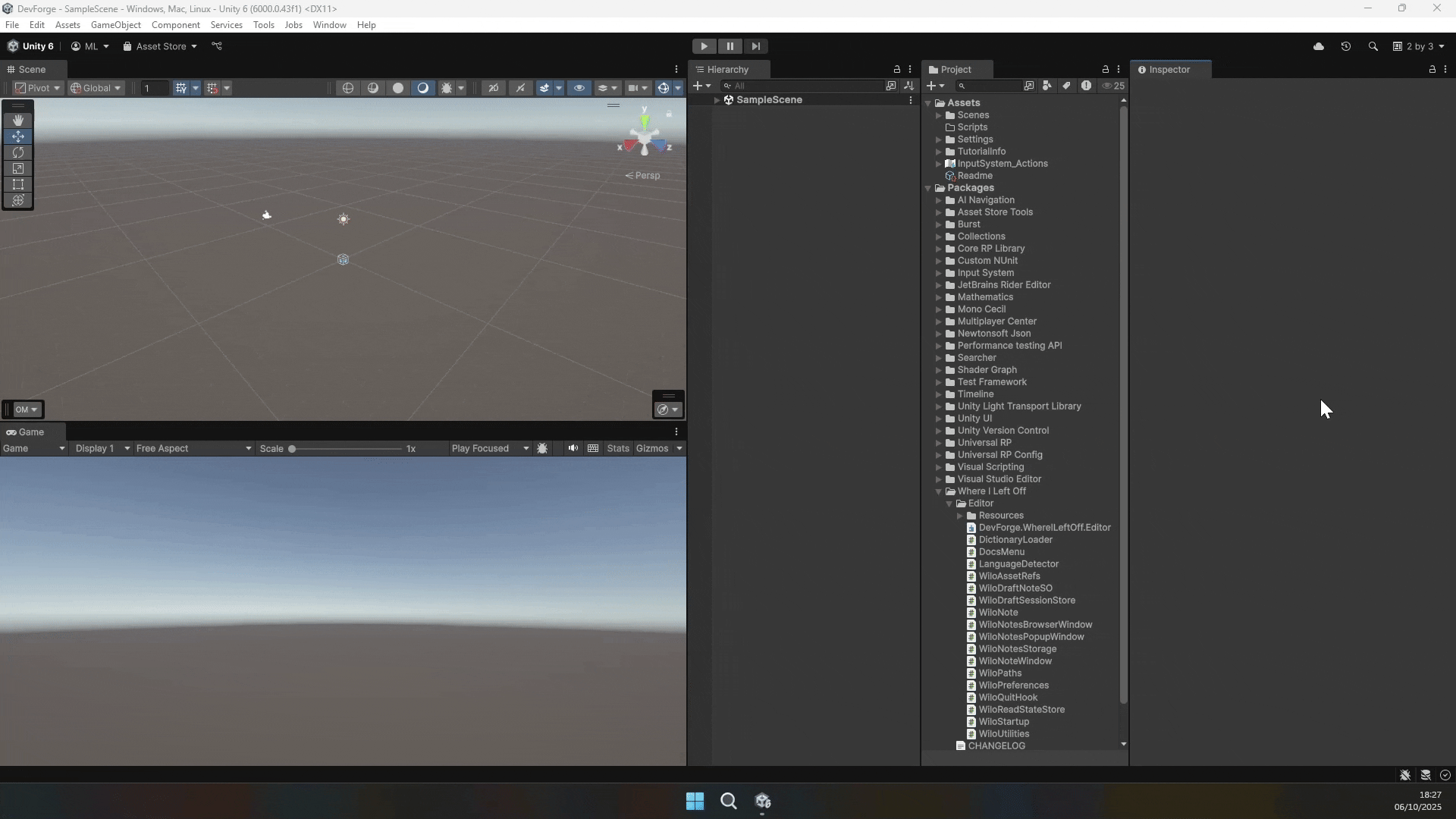This screenshot has height=819, width=1456.
Task: Click the Asset Store button
Action: tap(160, 46)
